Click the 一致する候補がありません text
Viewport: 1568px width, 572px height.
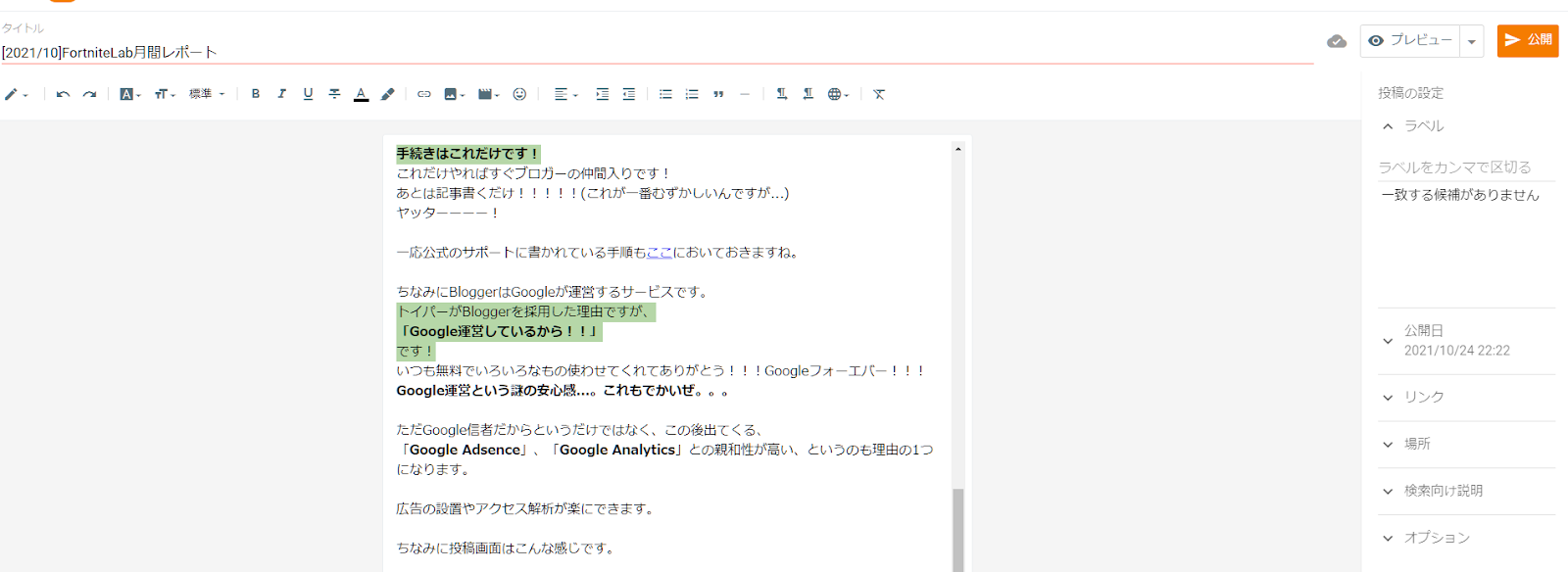pos(1460,195)
